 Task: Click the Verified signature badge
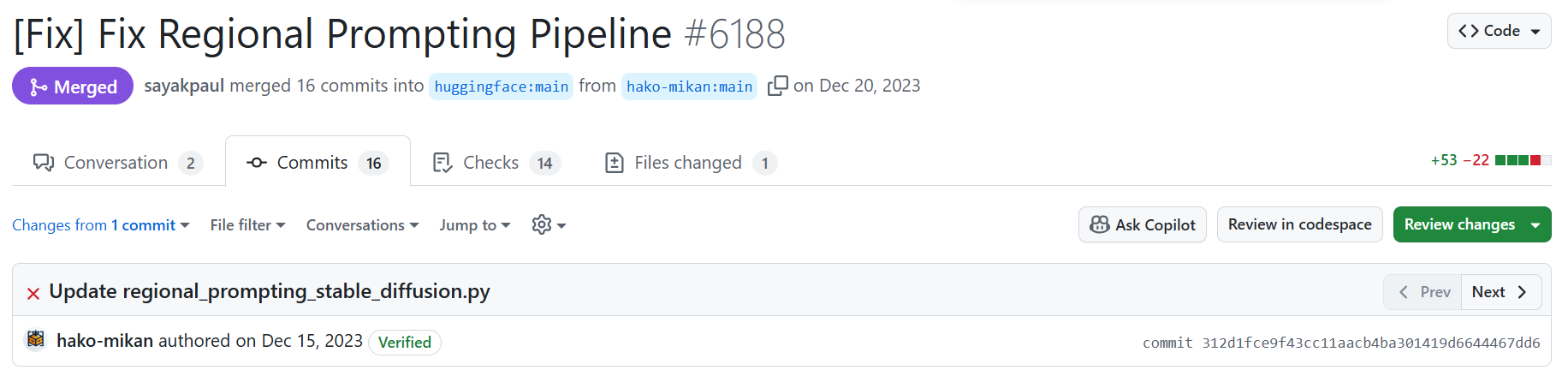[405, 342]
